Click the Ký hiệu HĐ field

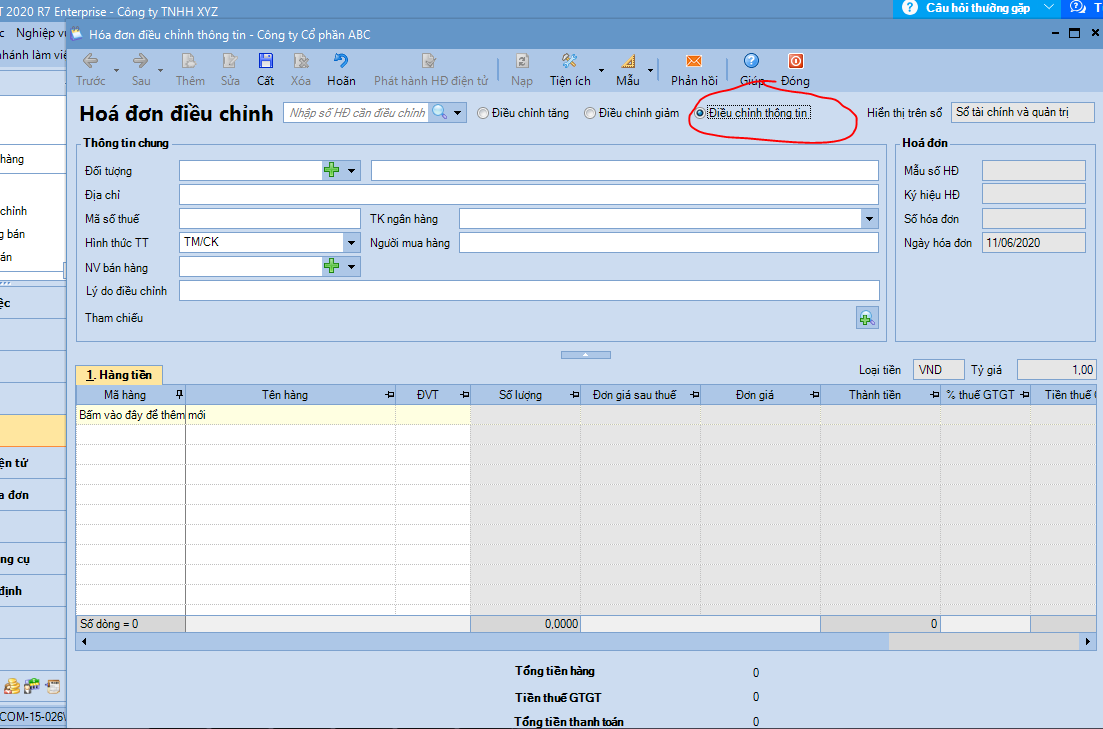pyautogui.click(x=1033, y=194)
